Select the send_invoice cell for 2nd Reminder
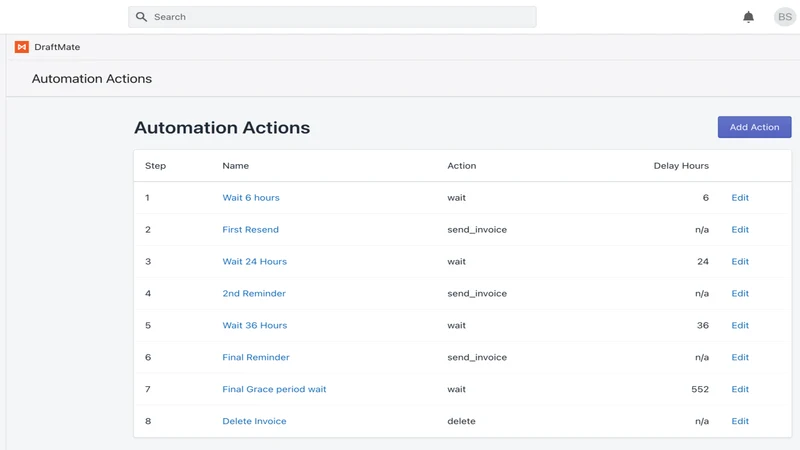Screen dimensions: 800x450 (x=477, y=293)
